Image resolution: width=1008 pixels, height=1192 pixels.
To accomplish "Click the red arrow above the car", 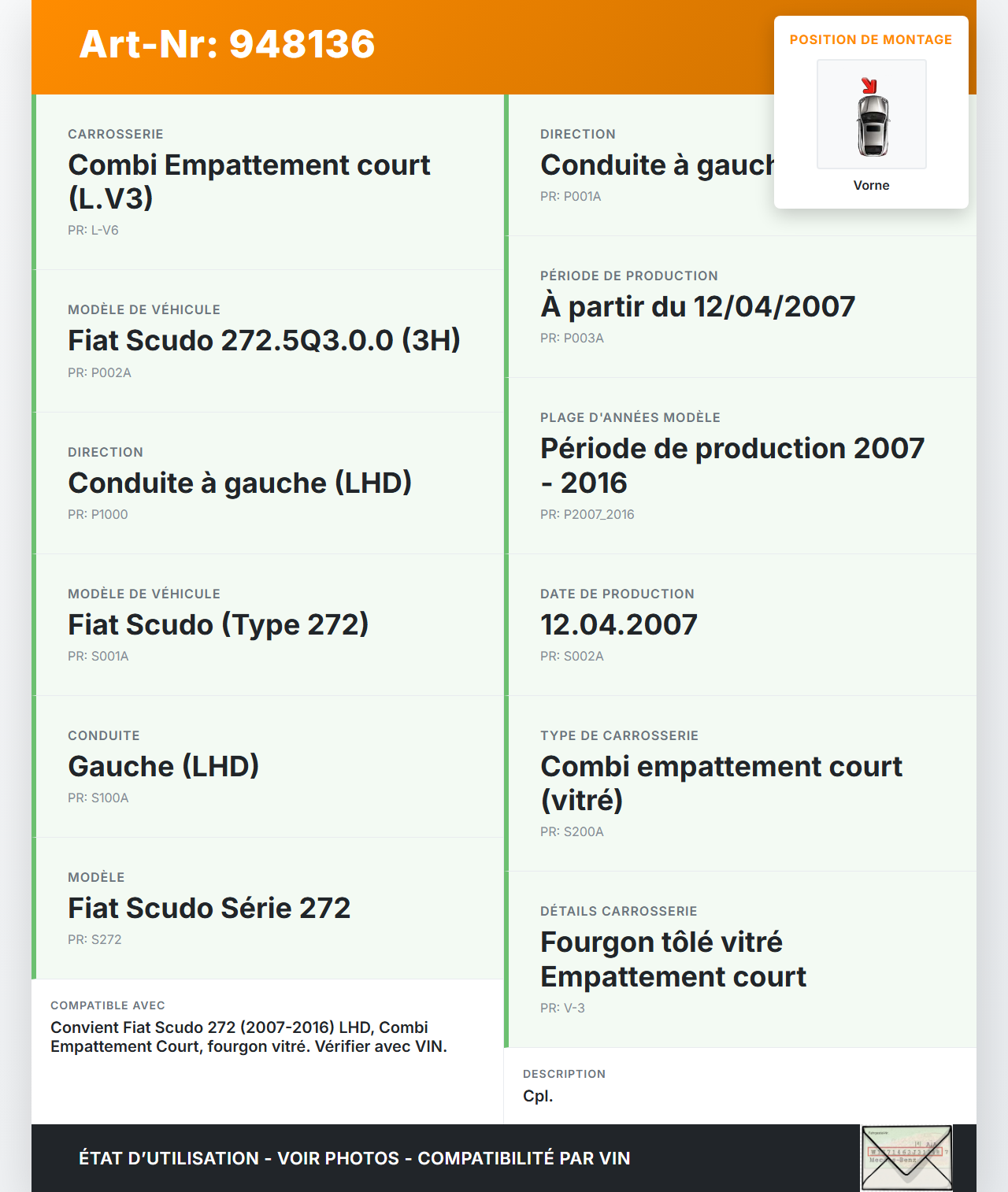I will [869, 85].
